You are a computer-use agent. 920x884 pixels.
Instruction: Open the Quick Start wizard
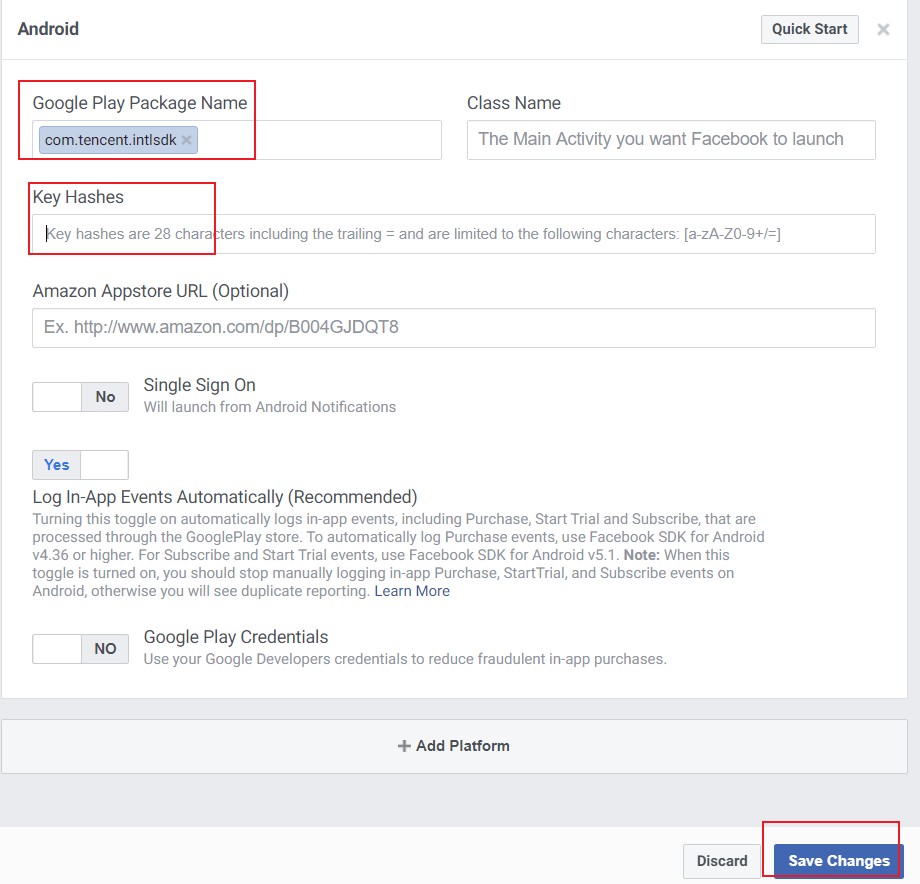809,29
